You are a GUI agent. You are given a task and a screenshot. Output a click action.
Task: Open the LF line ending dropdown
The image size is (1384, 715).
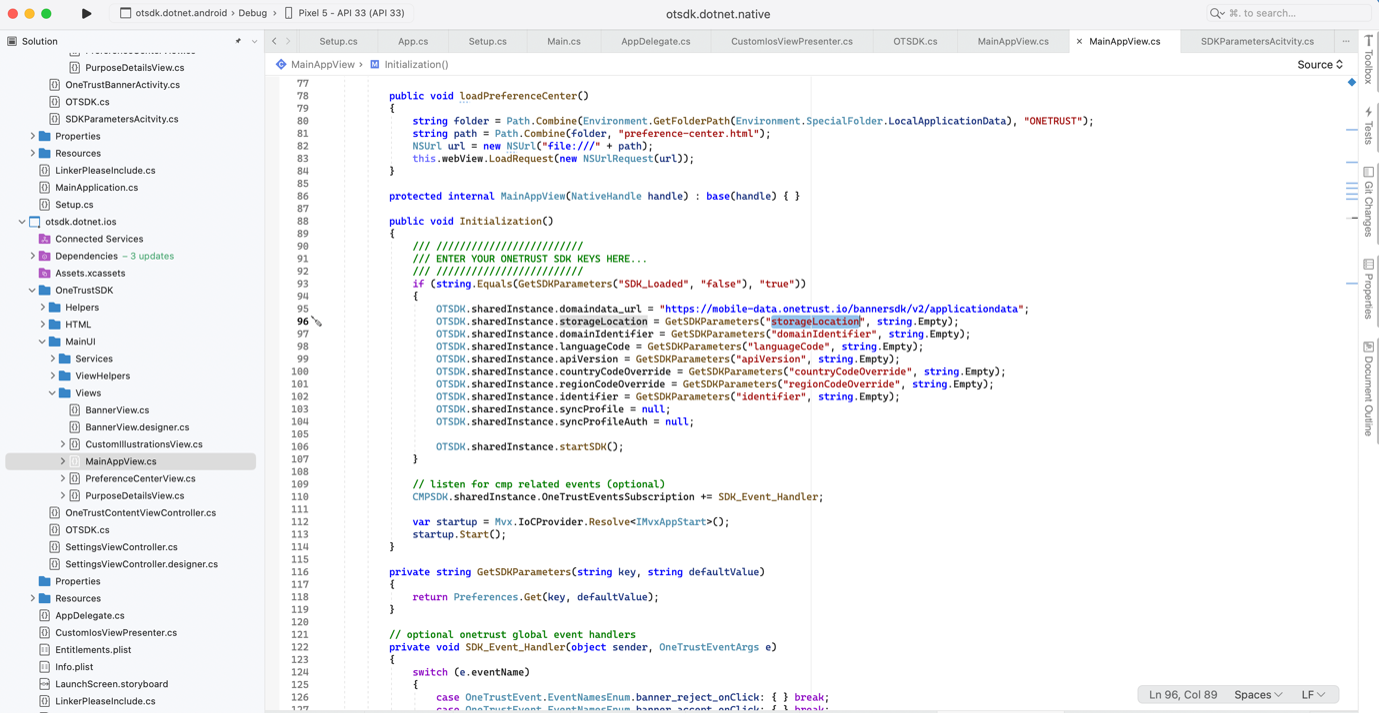(x=1312, y=695)
